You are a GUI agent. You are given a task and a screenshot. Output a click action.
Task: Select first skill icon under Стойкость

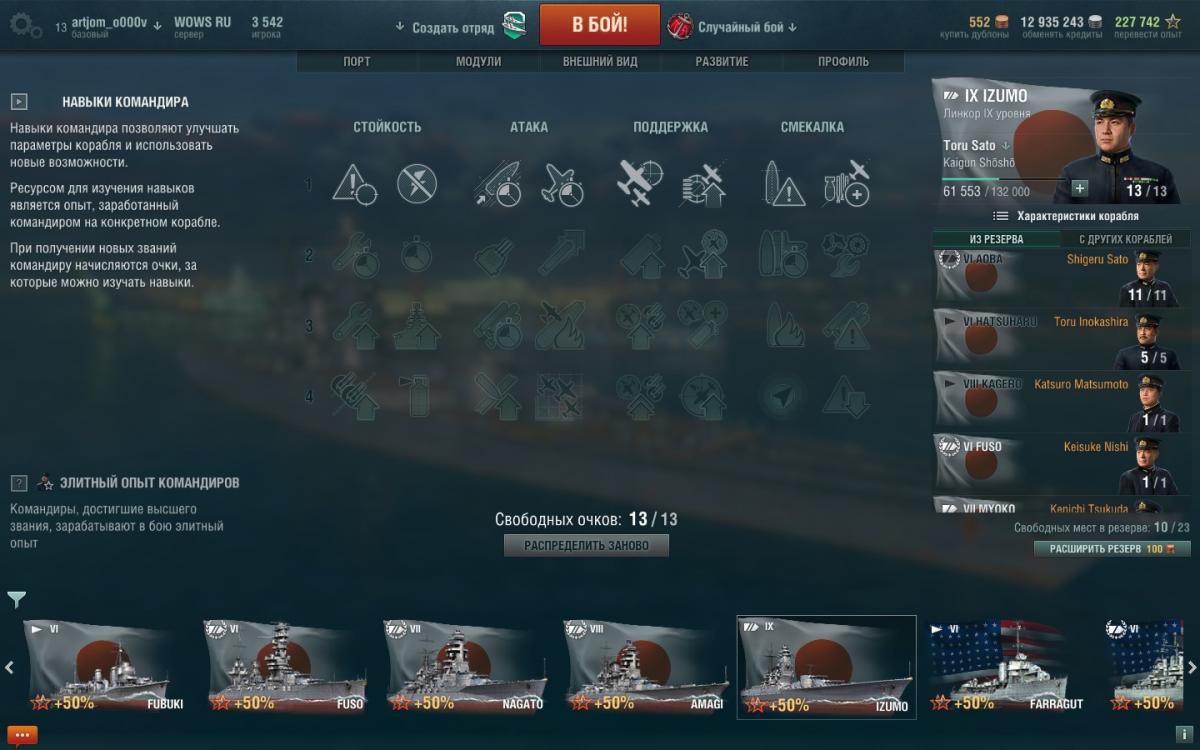click(353, 184)
